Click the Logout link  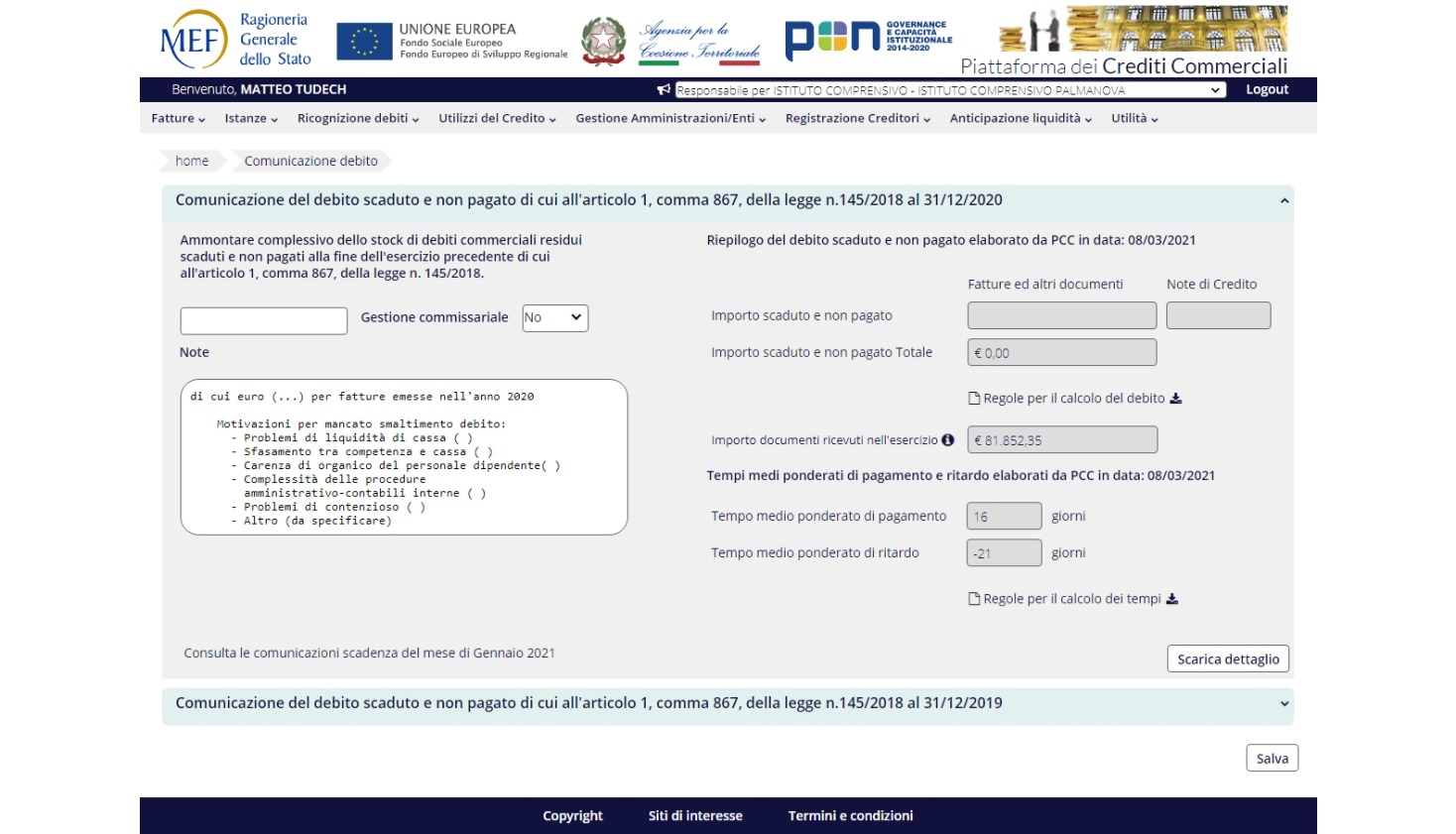click(1267, 89)
